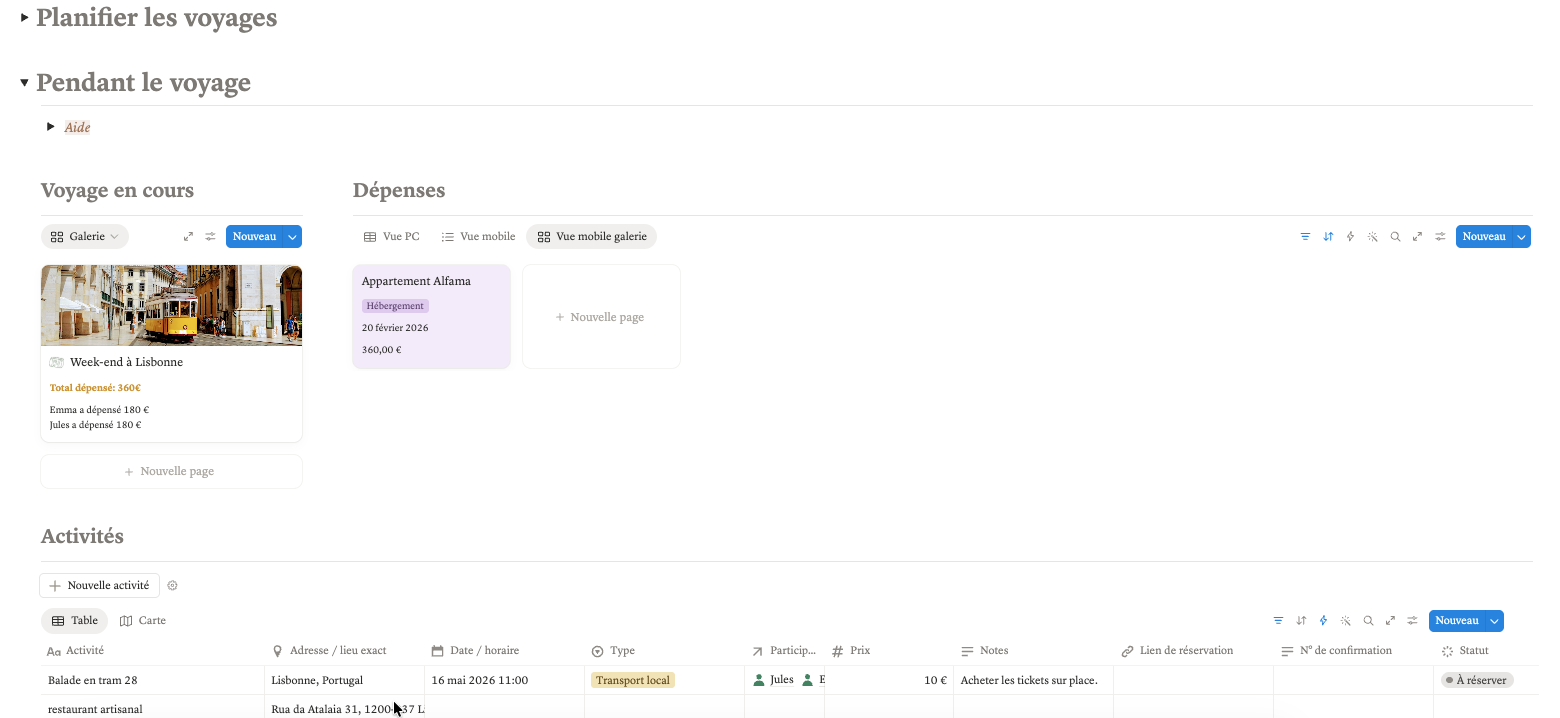Click settings gear beside Nouvelle activité
The height and width of the screenshot is (718, 1560).
[x=172, y=586]
